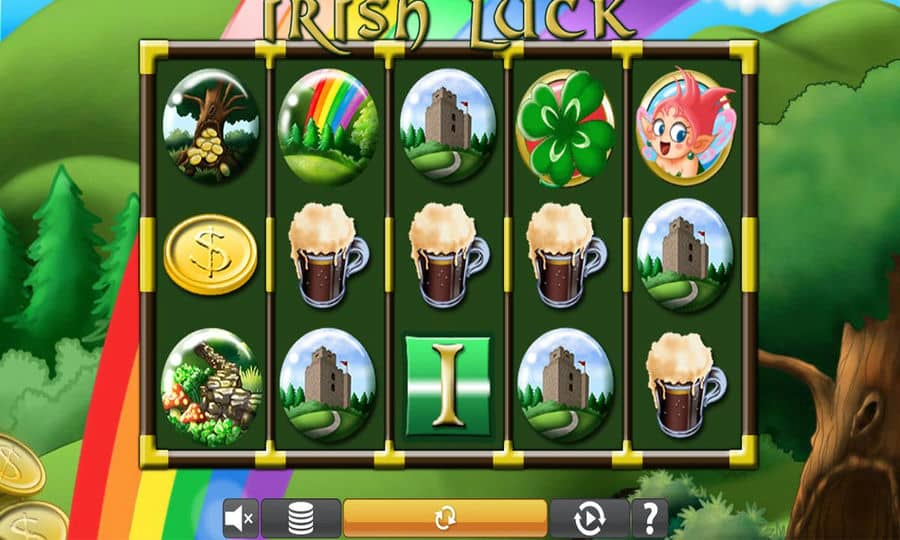This screenshot has height=540, width=900.
Task: Click the beer mug in fourth reel
Action: click(x=565, y=255)
